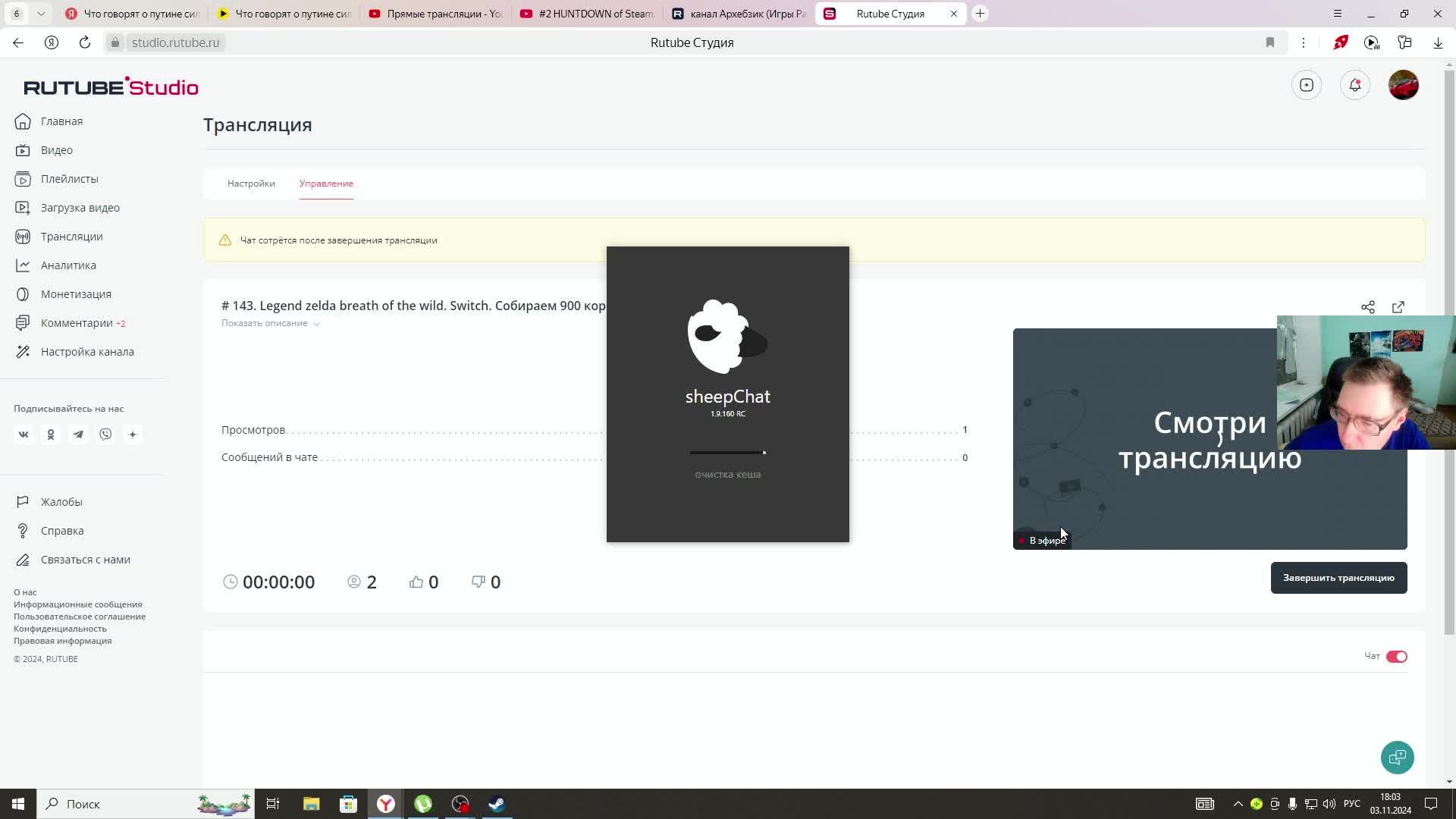Switch to the Настройки tab
The width and height of the screenshot is (1456, 819).
coord(251,184)
